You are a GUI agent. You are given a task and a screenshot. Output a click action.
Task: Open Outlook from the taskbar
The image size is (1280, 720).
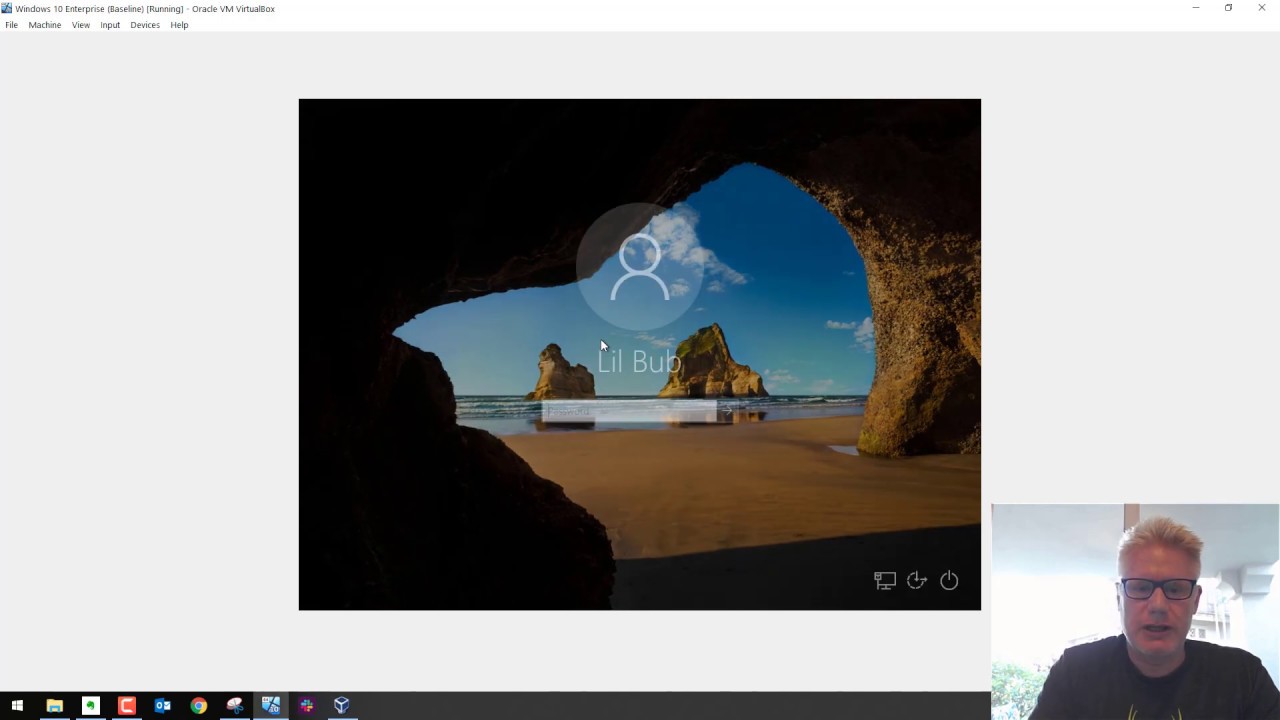coord(162,706)
